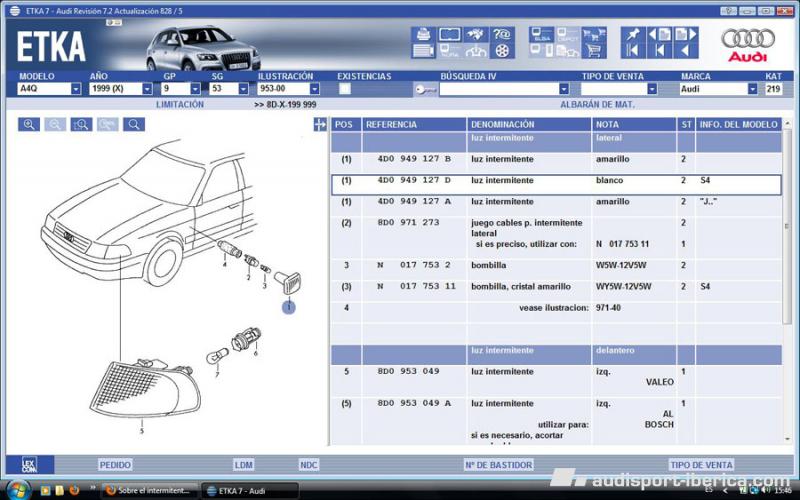
Task: Click the NDC button
Action: (x=309, y=465)
